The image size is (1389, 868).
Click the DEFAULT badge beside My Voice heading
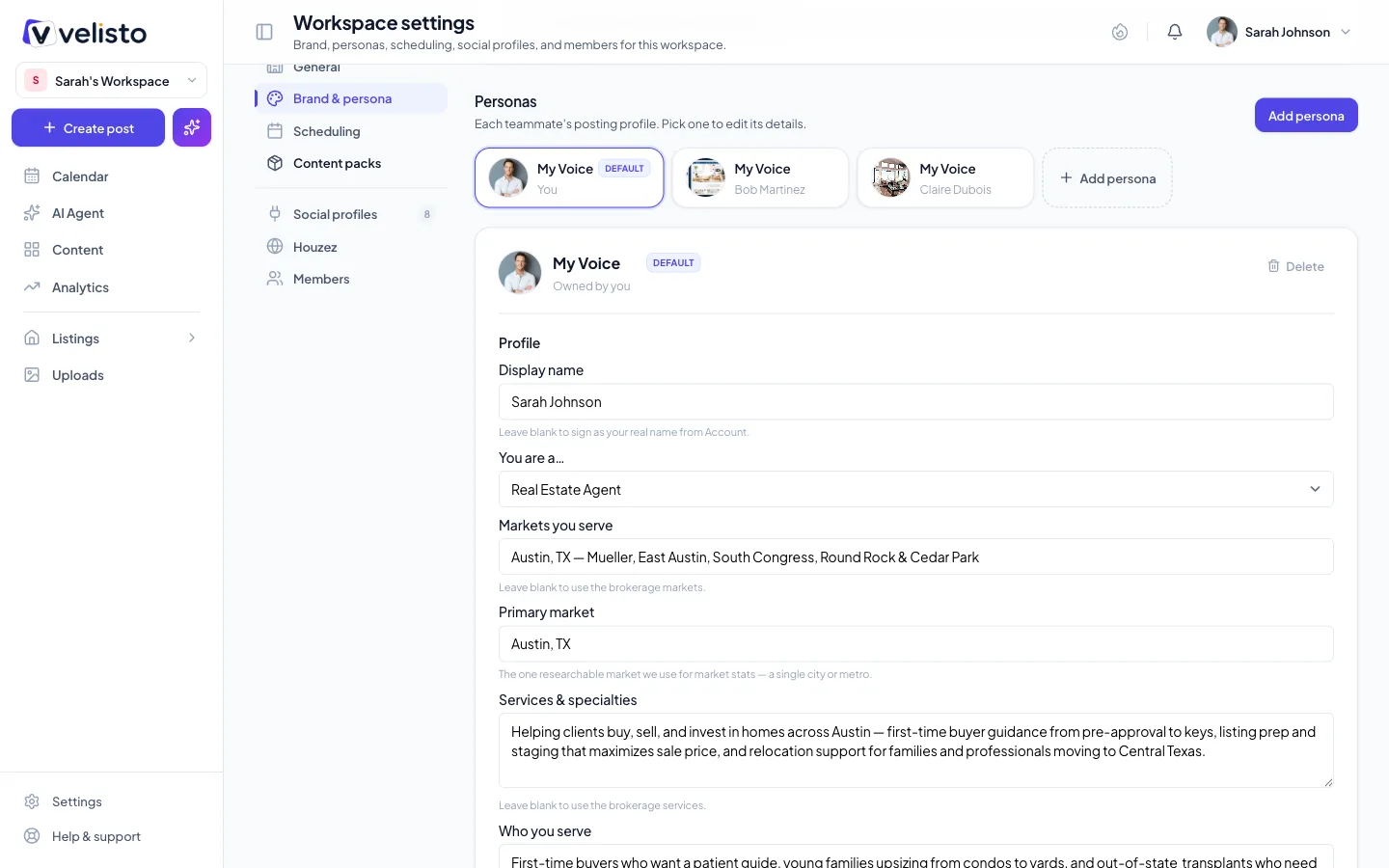(673, 262)
